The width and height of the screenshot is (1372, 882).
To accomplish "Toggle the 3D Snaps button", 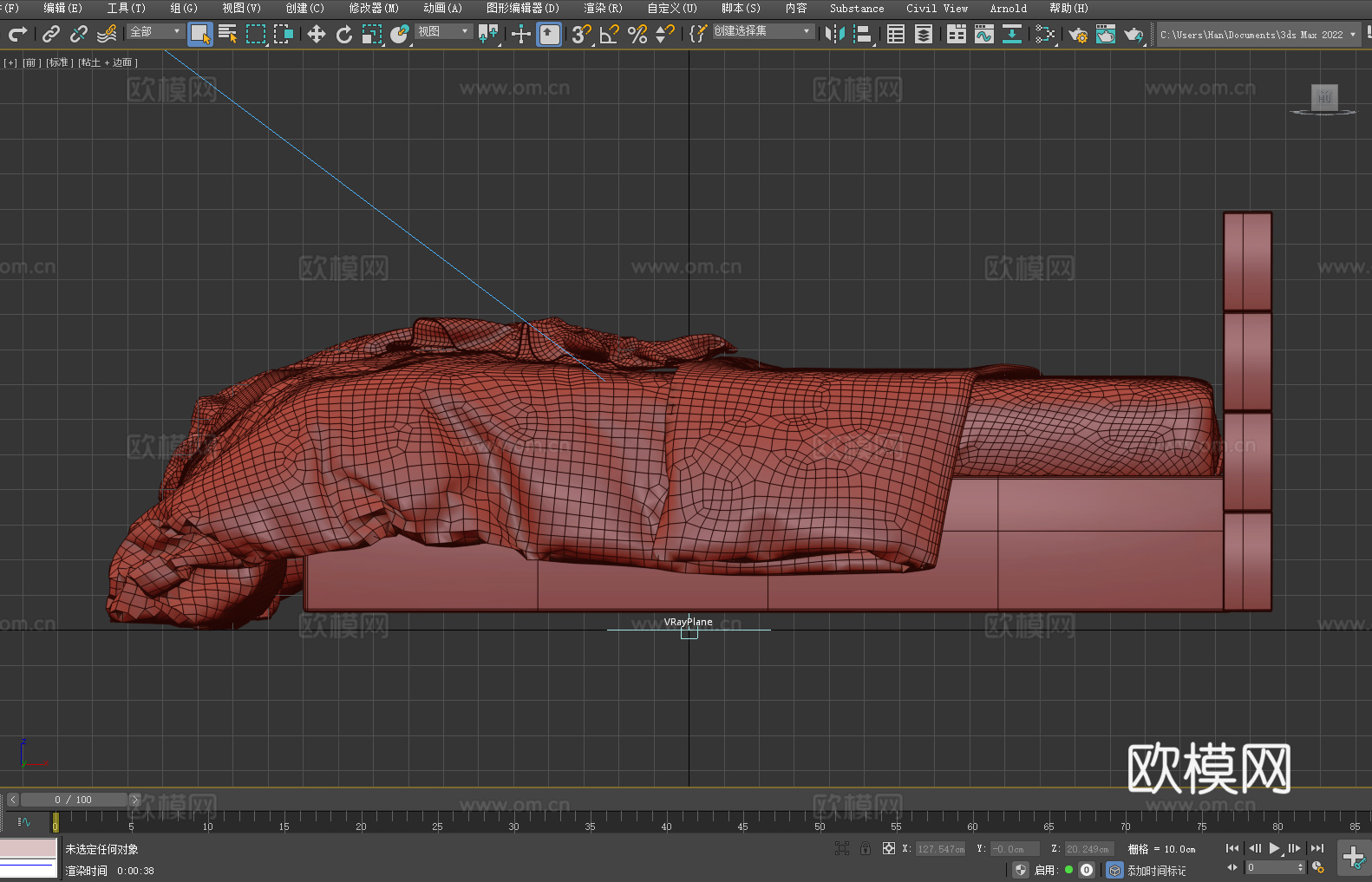I will click(580, 34).
